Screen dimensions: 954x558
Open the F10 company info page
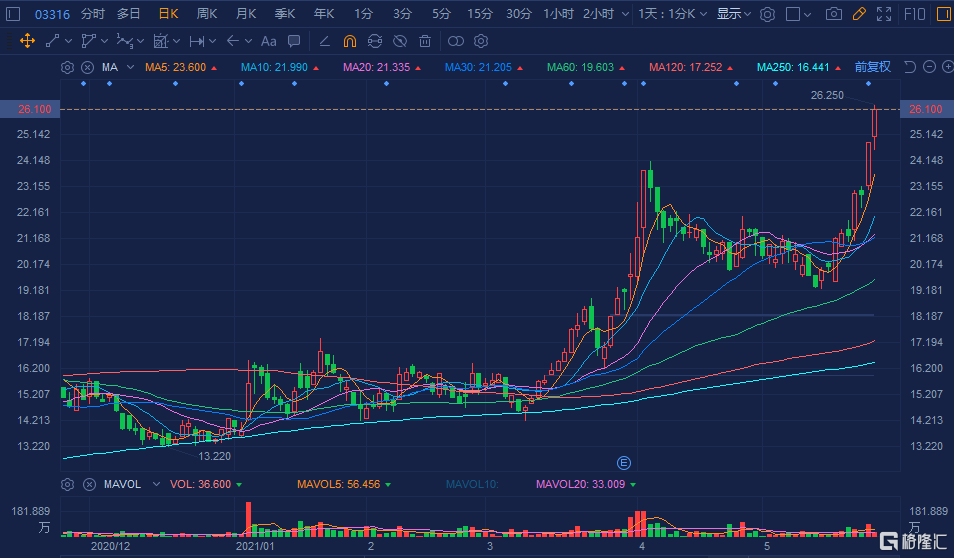pyautogui.click(x=912, y=14)
